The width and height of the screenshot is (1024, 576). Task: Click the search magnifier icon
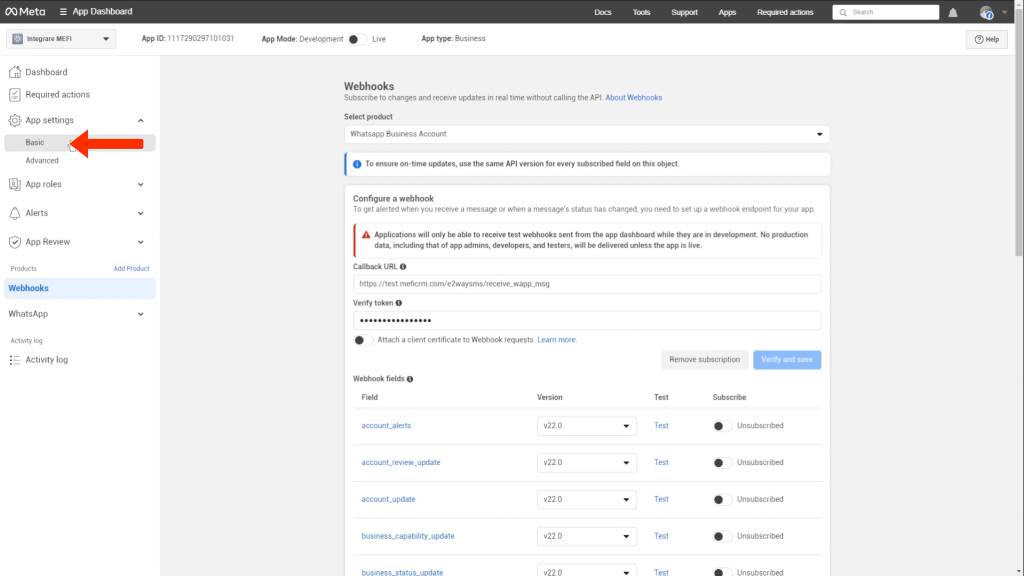(x=843, y=12)
